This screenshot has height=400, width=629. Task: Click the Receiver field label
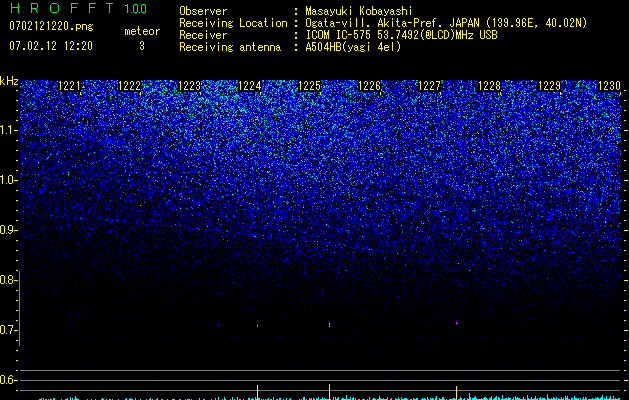203,35
